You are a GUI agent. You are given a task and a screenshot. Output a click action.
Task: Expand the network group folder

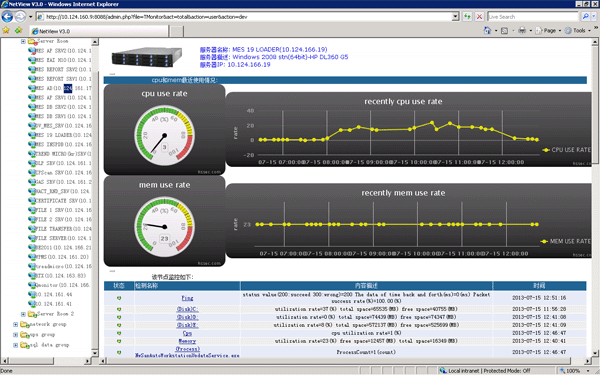(x=16, y=324)
